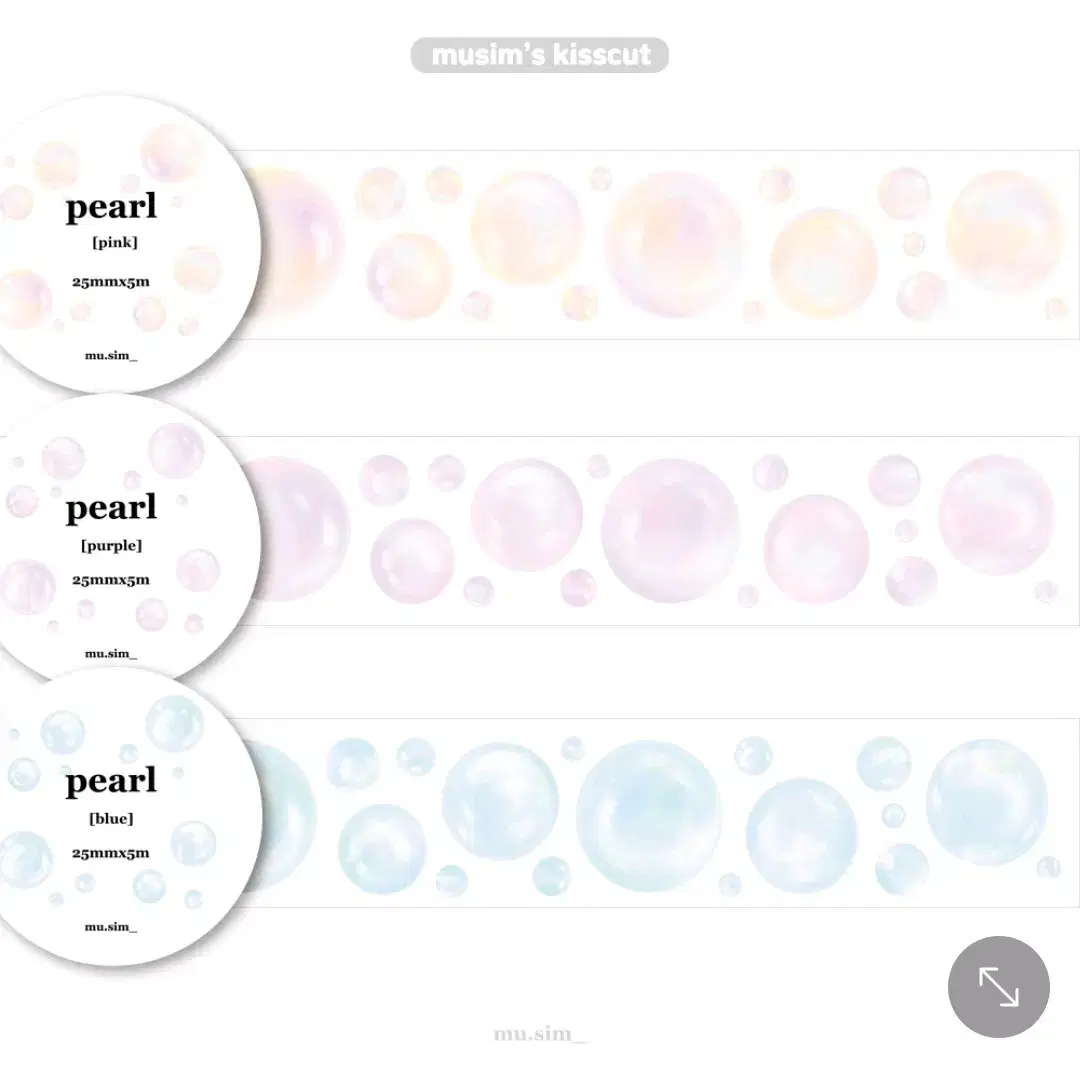The width and height of the screenshot is (1080, 1078).
Task: Click "25mmx5m" size text on blue label
Action: [x=111, y=853]
